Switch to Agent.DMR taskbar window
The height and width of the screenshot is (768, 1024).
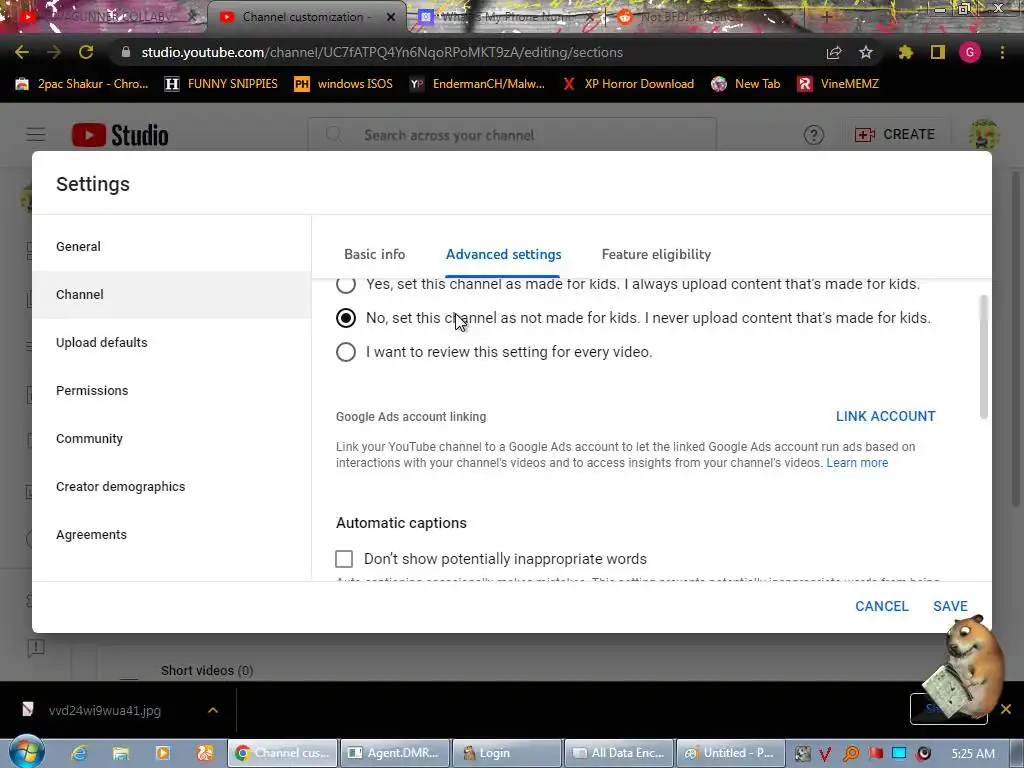[395, 753]
